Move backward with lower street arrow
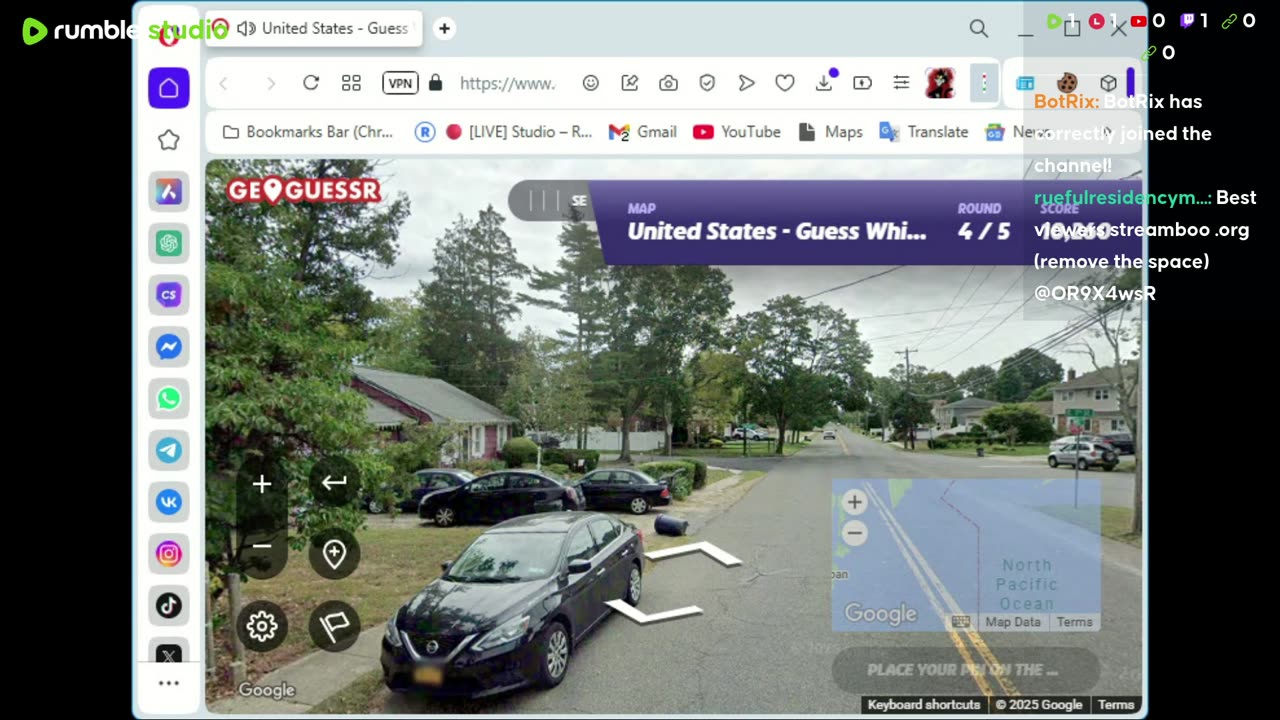The width and height of the screenshot is (1280, 720). click(x=655, y=611)
